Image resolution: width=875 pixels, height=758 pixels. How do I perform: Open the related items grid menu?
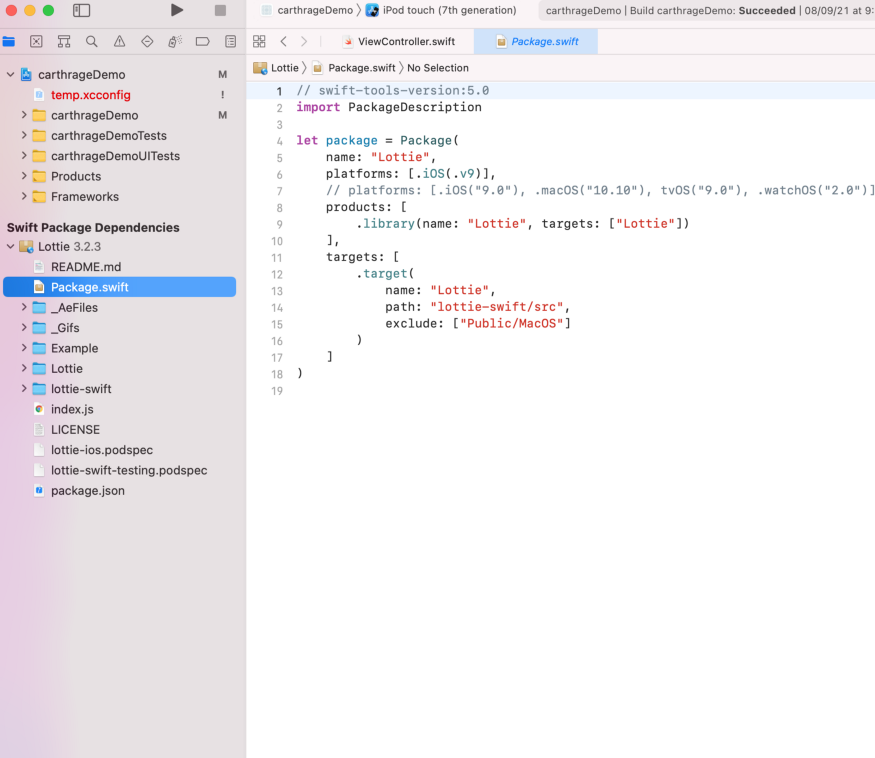click(259, 41)
